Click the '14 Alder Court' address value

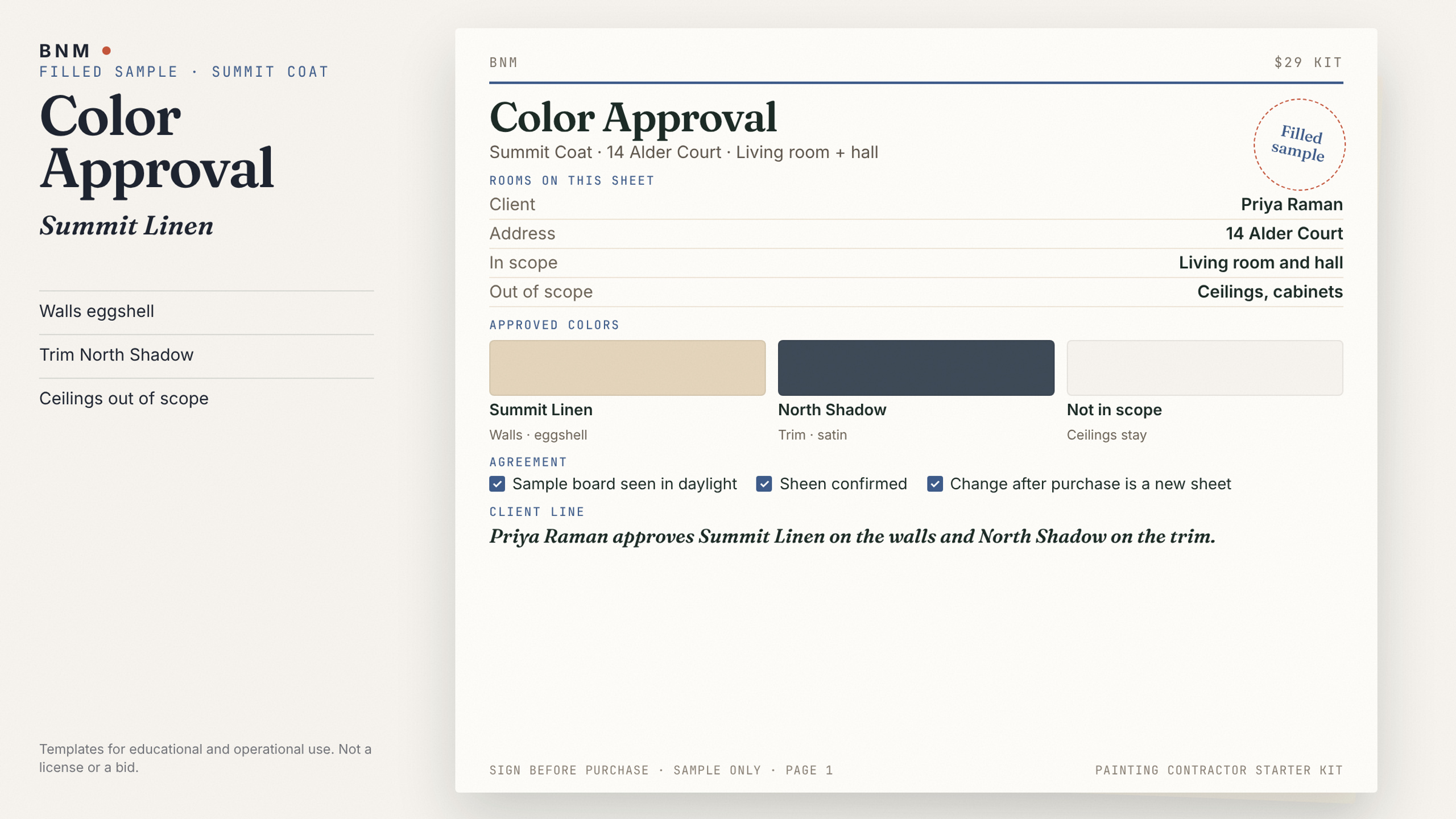click(1284, 233)
